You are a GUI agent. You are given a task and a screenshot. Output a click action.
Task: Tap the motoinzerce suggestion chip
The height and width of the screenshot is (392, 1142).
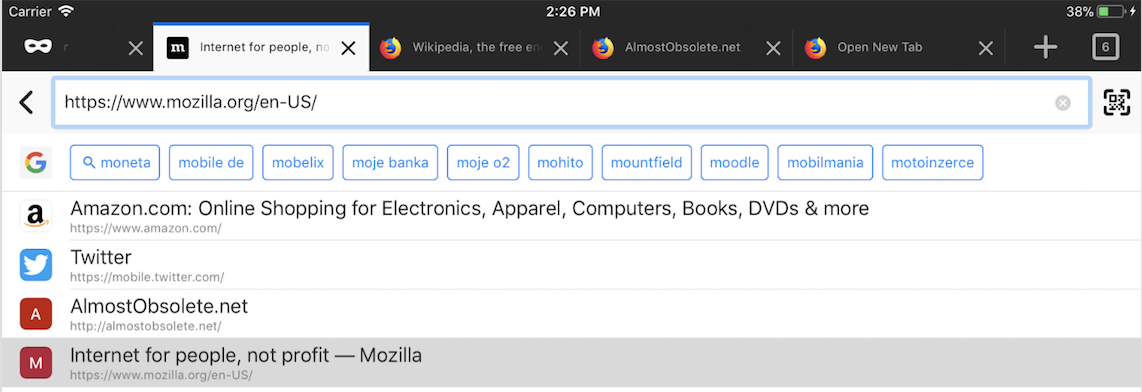(x=932, y=162)
